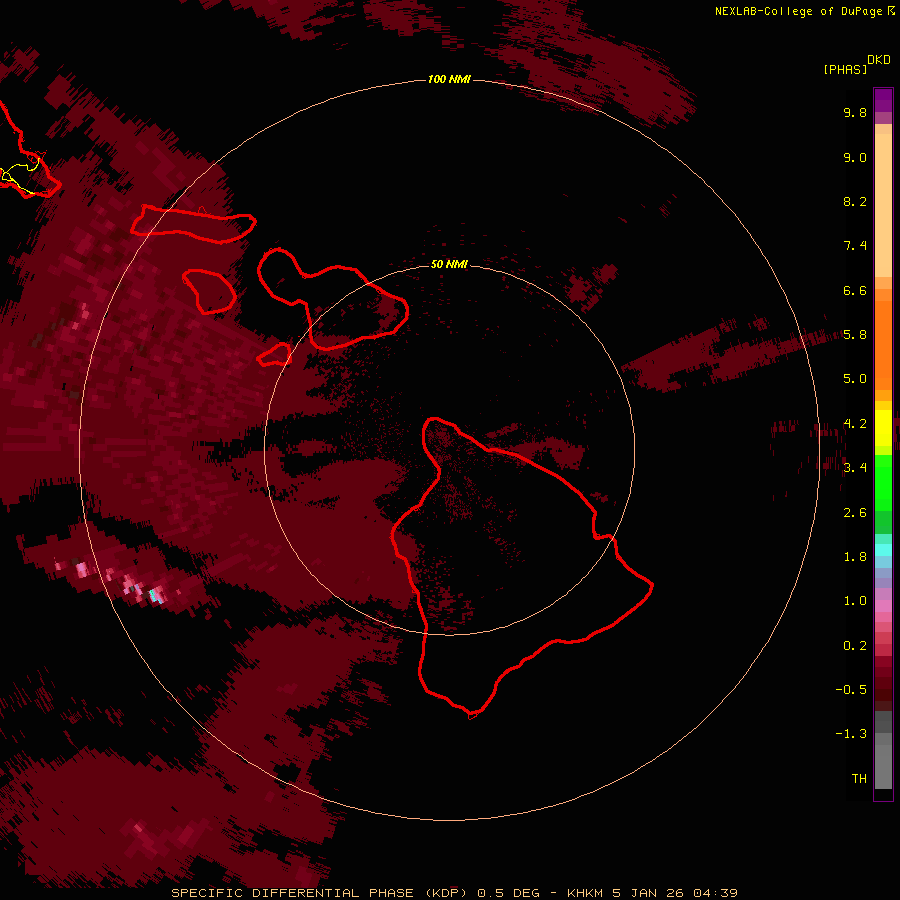Pick the purple band atop the color bar
Image resolution: width=900 pixels, height=900 pixels.
(883, 100)
